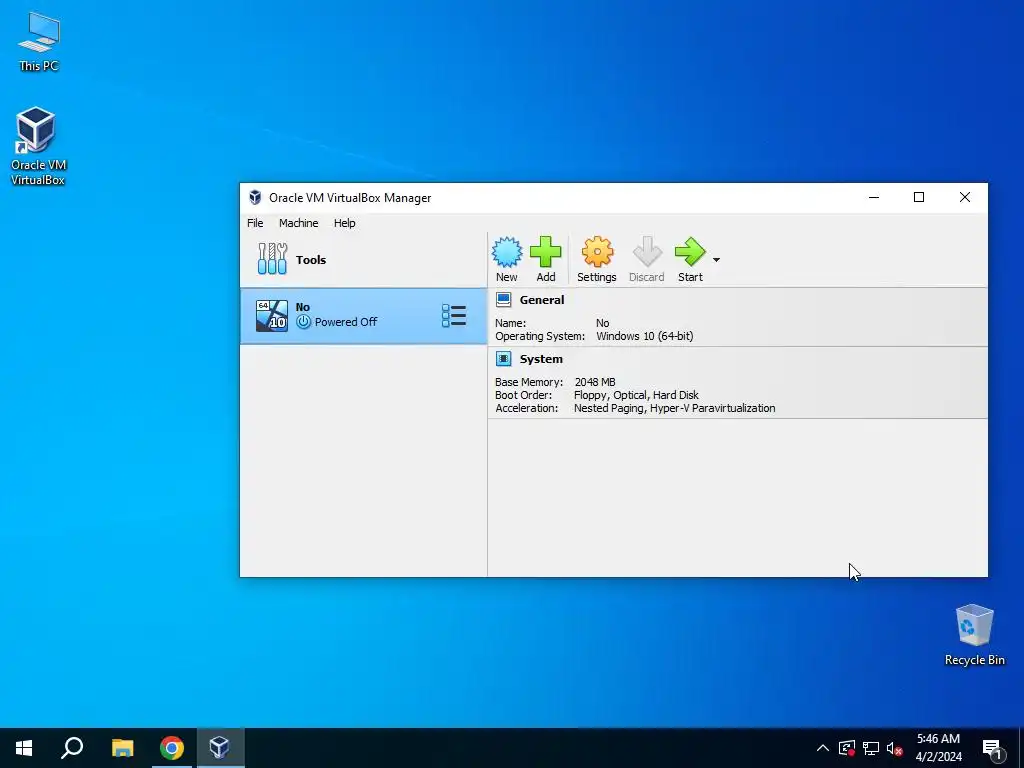Screen dimensions: 1024x768
Task: Click the tray security icon with red dot
Action: coord(846,748)
